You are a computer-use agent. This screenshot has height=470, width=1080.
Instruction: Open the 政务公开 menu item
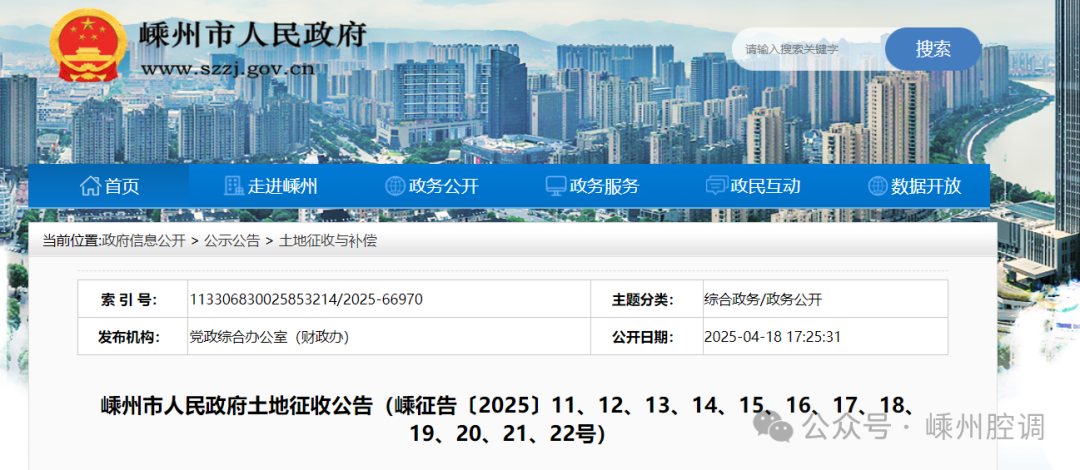[431, 185]
